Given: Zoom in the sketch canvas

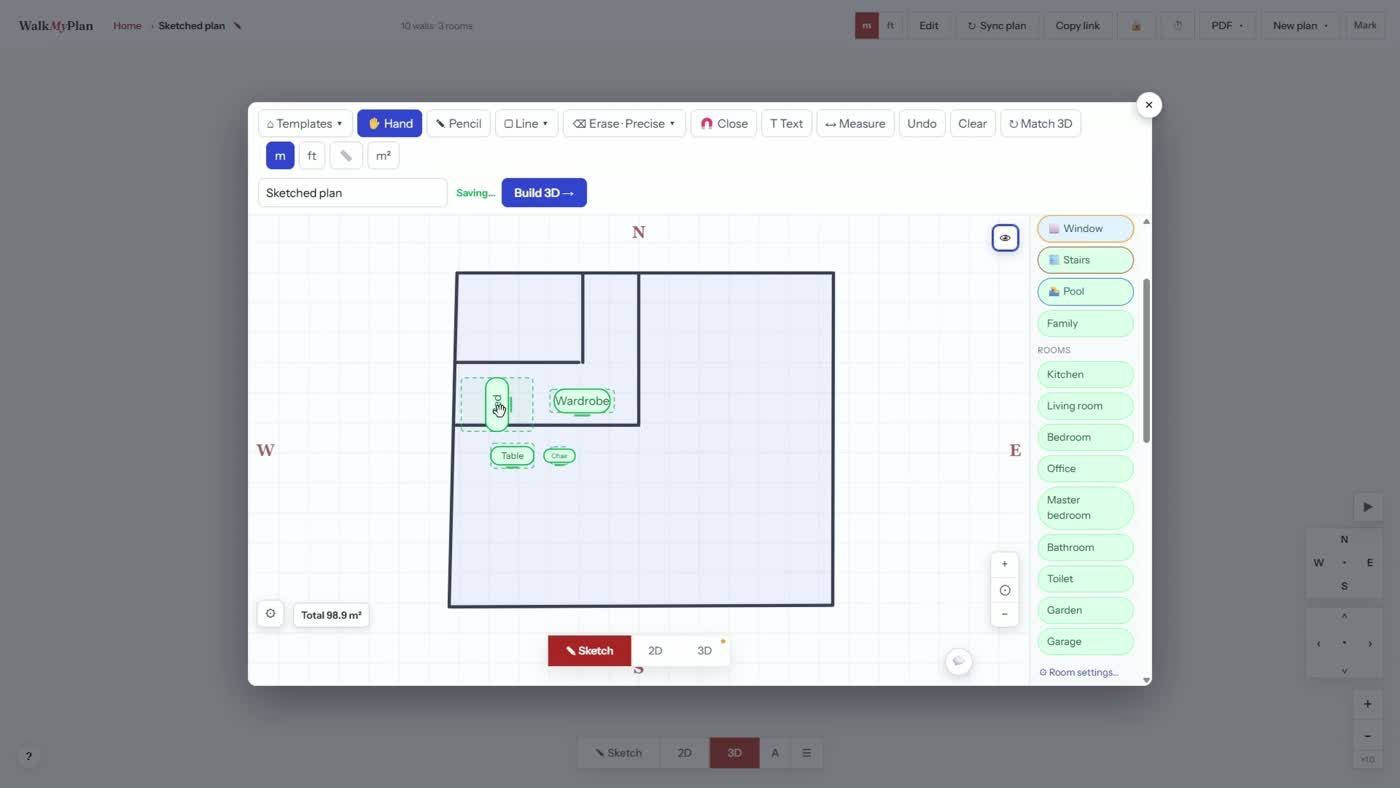Looking at the screenshot, I should [x=1005, y=564].
